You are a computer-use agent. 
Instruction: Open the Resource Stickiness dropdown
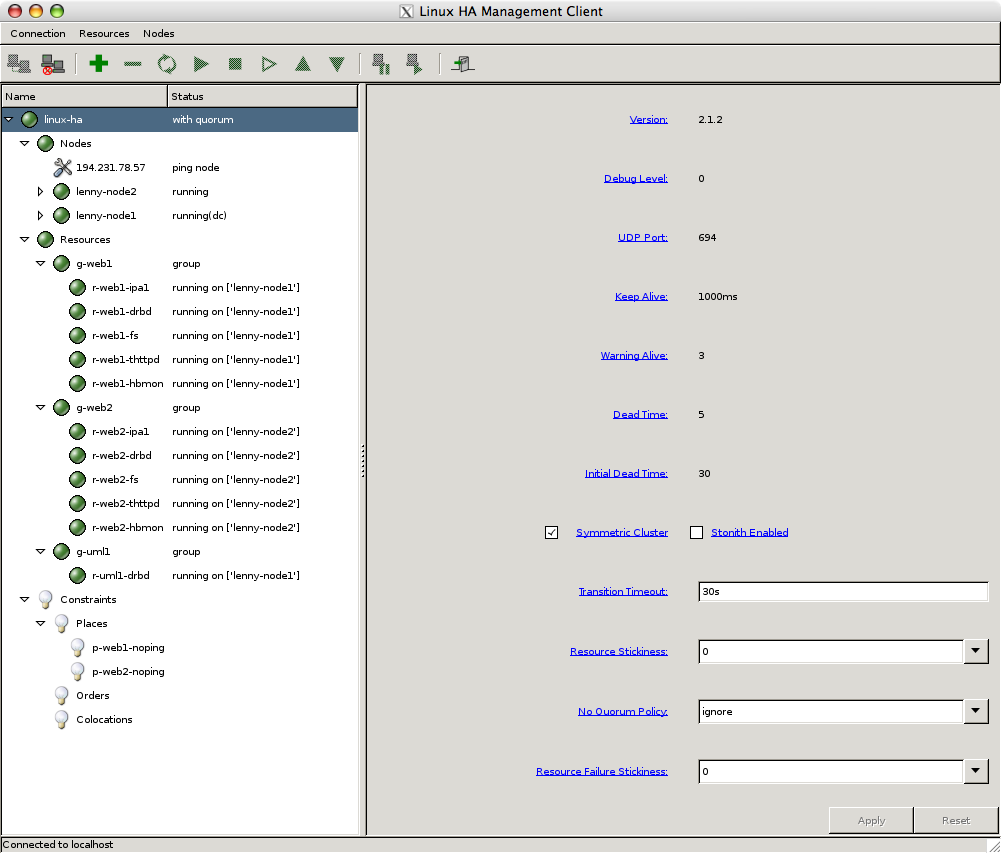click(975, 651)
